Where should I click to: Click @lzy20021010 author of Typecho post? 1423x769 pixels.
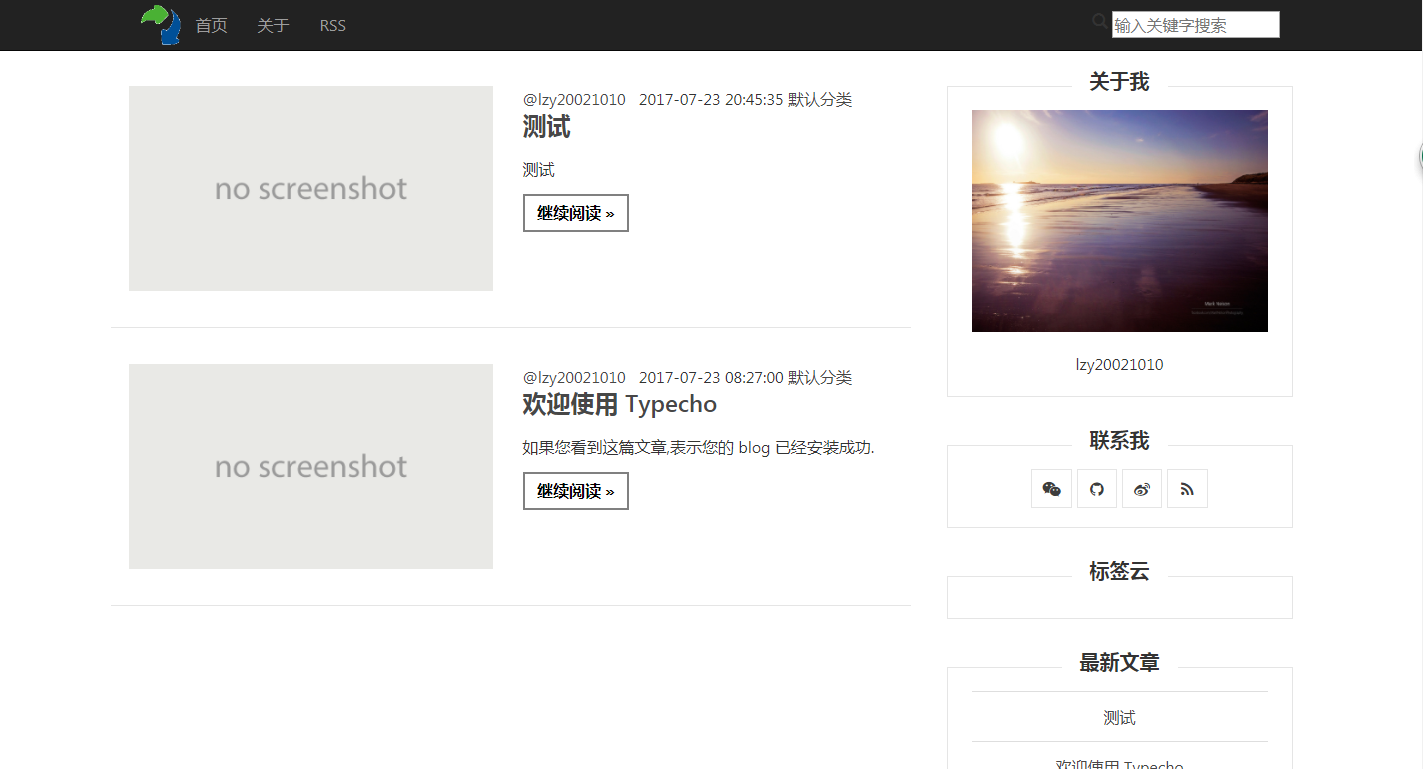(x=574, y=378)
